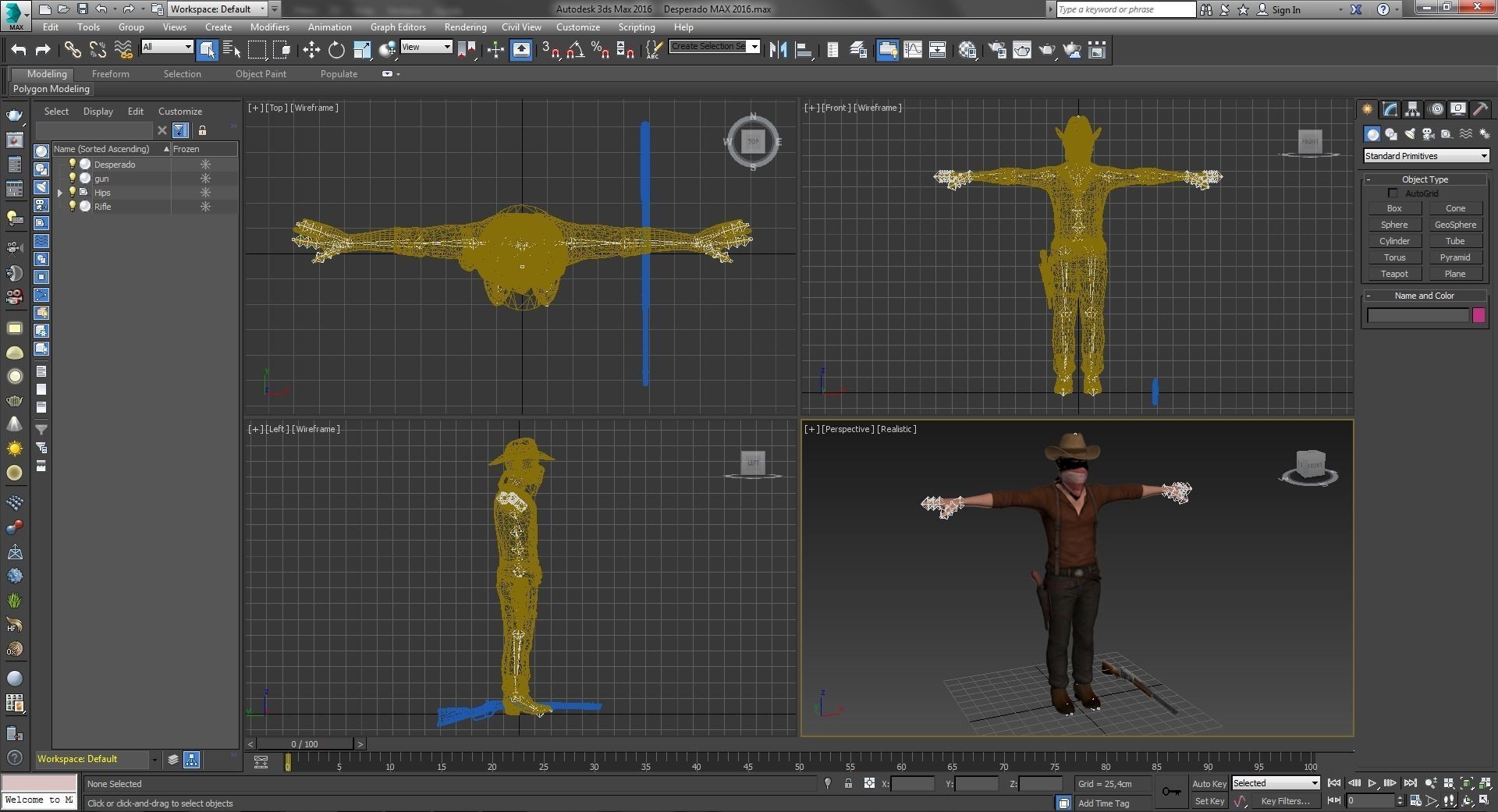Click the Auto Key button
This screenshot has width=1498, height=812.
1209,783
